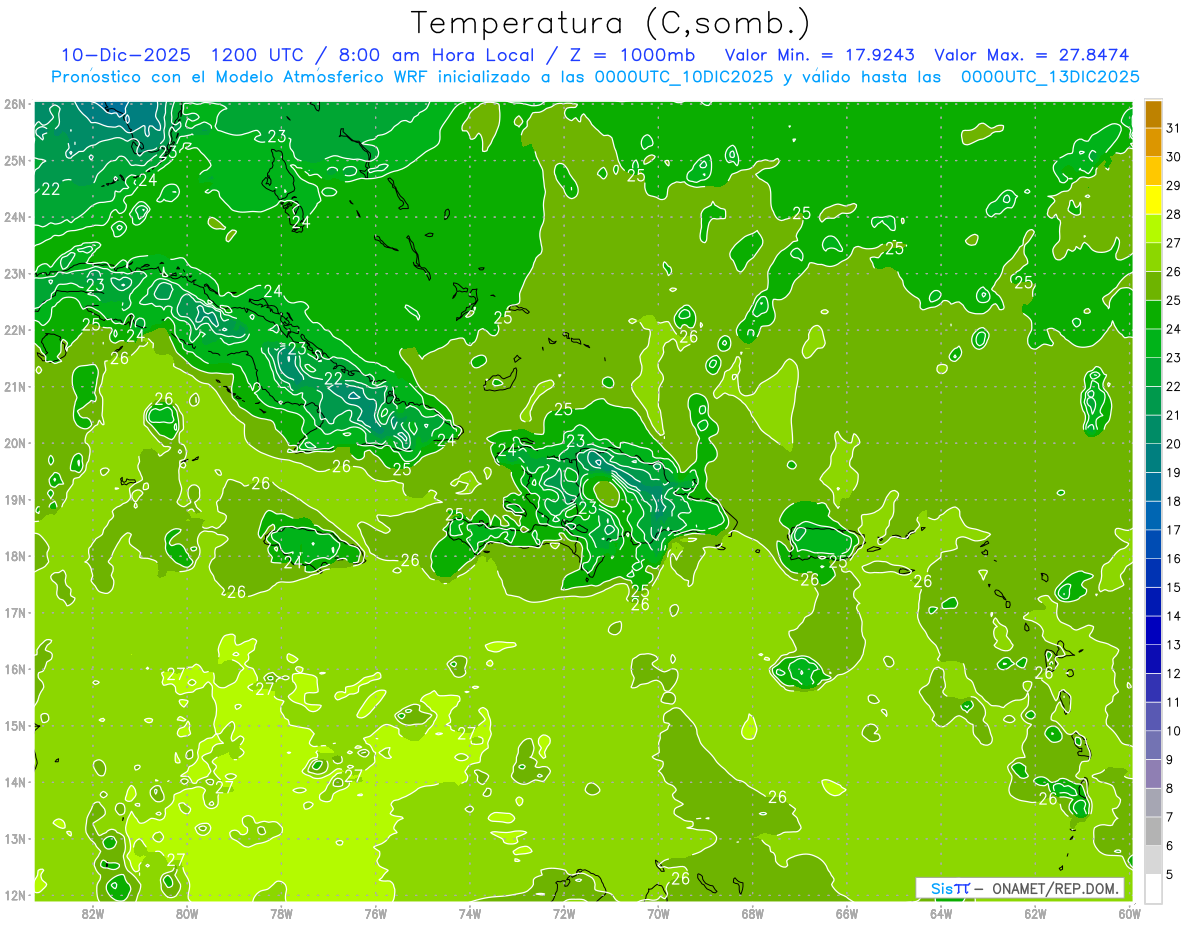Viewport: 1200px width, 927px height.
Task: Click the 'SisTT - ONAMET/REP.DOM.' credit label
Action: 1020,888
